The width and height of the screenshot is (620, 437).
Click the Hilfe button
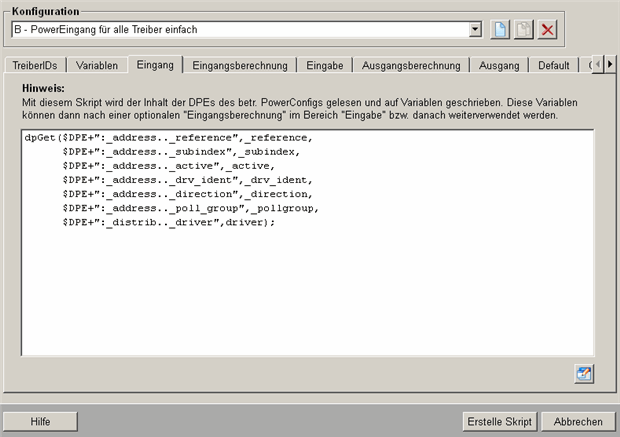point(41,421)
